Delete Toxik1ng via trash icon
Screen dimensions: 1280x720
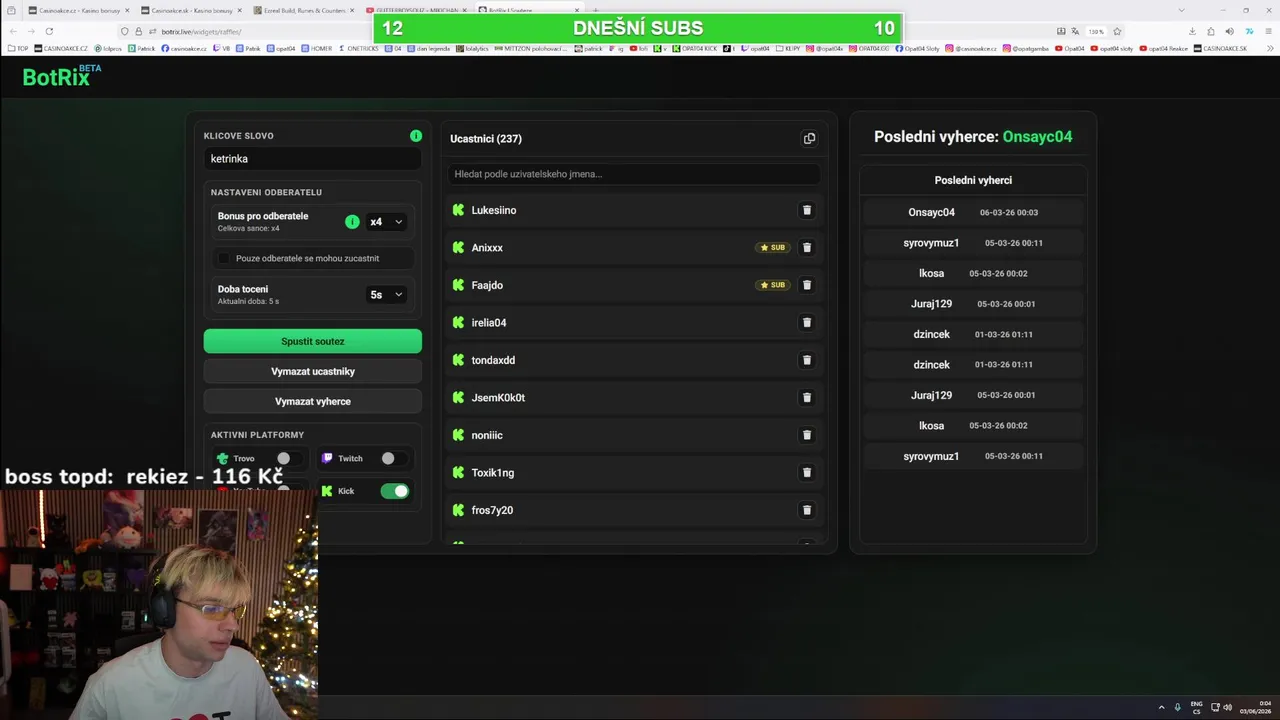click(807, 472)
